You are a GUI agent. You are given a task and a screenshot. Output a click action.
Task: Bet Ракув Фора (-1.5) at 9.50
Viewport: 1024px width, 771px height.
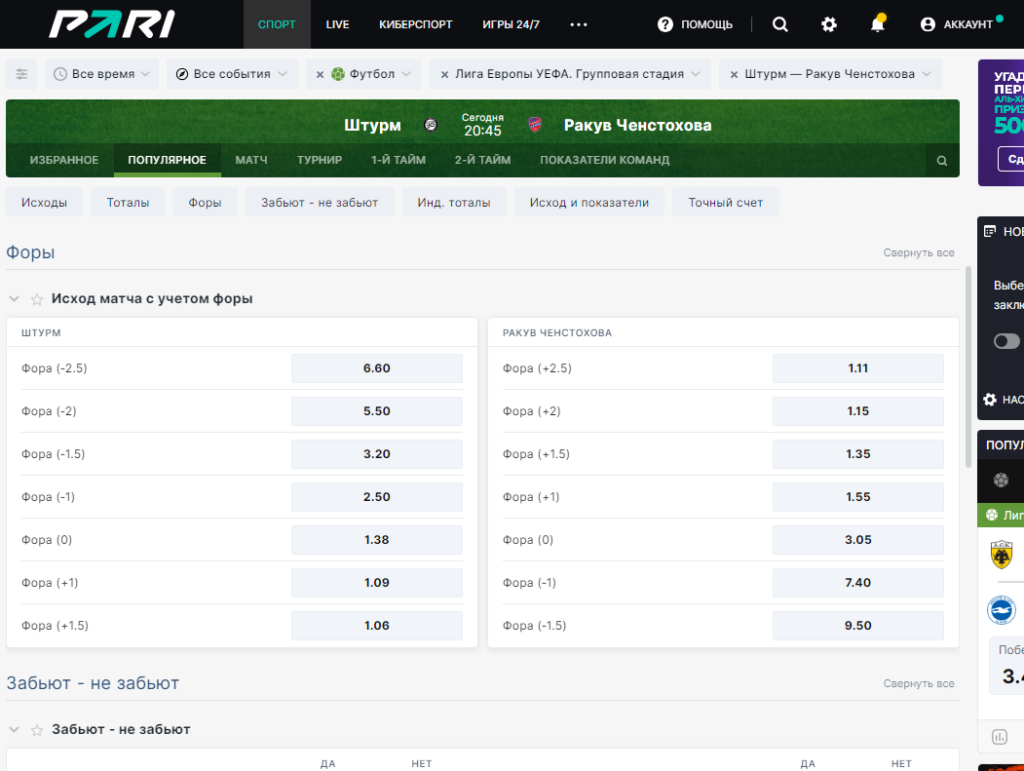[x=858, y=625]
